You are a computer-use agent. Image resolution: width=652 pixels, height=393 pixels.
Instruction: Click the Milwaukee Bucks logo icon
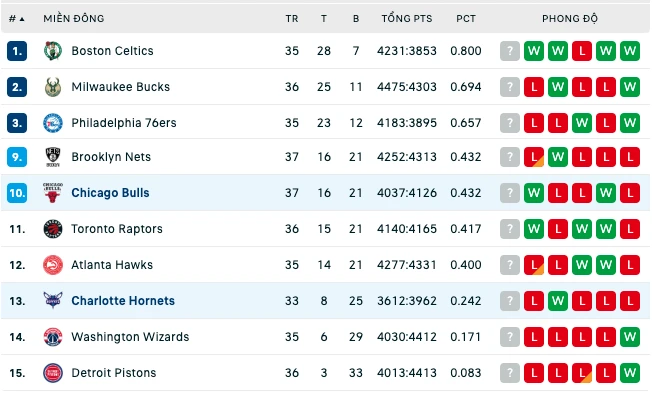53,87
